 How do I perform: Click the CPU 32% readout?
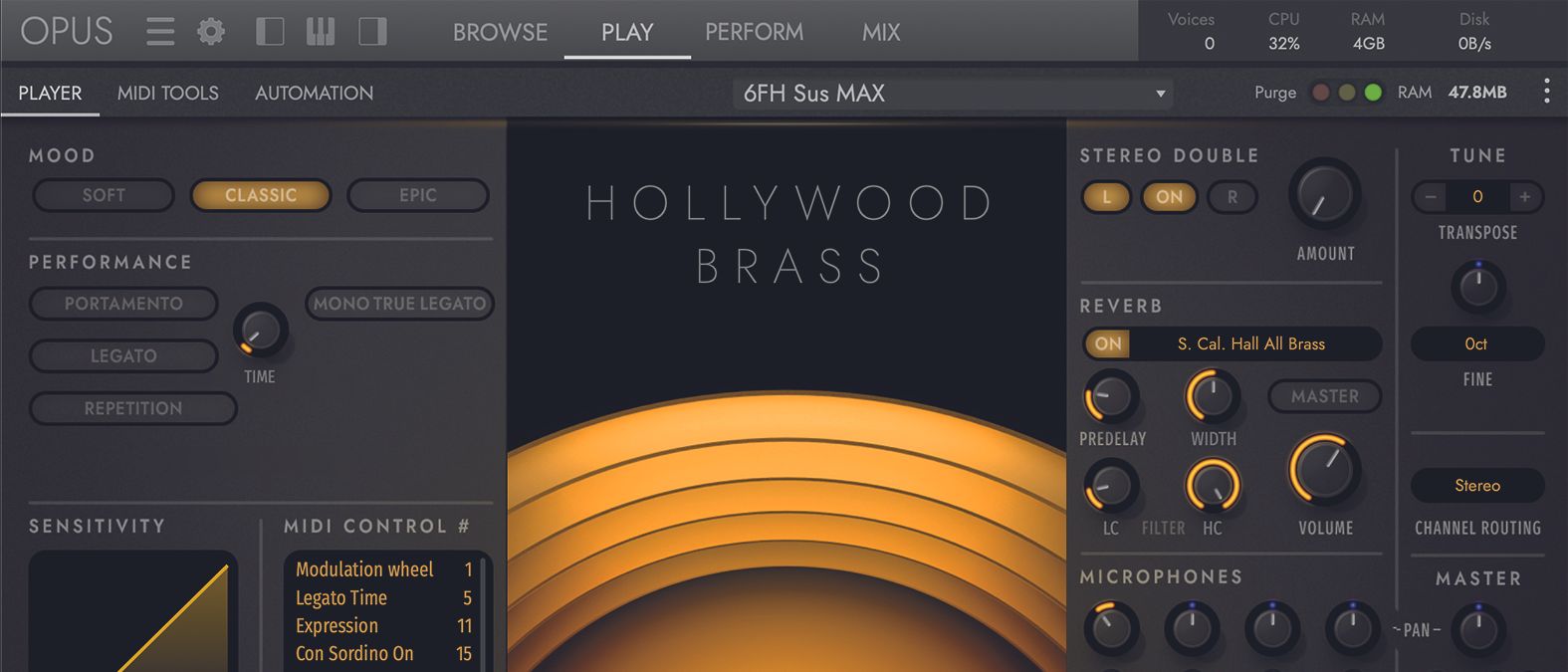tap(1284, 32)
